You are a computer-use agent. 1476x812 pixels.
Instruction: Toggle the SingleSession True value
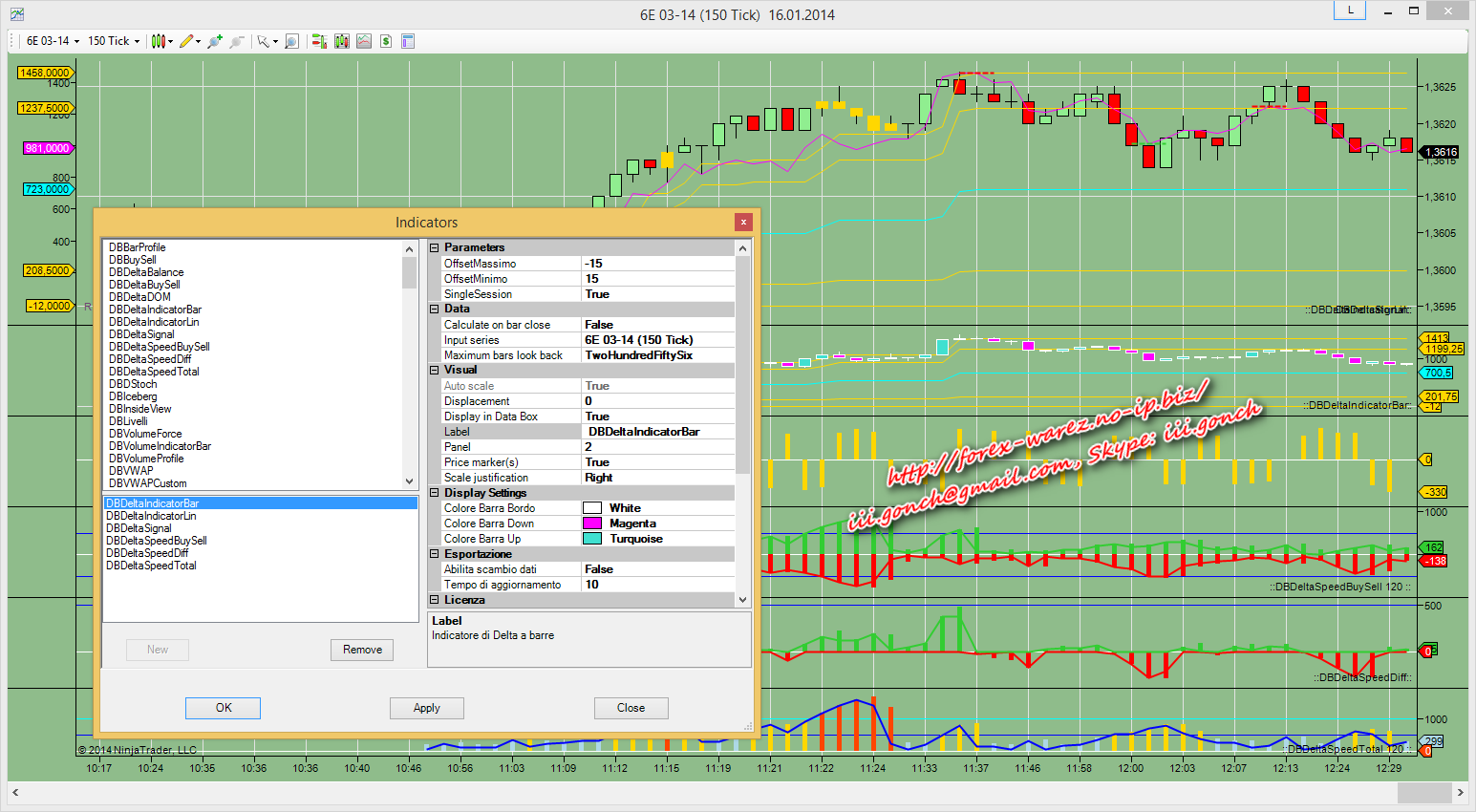657,294
